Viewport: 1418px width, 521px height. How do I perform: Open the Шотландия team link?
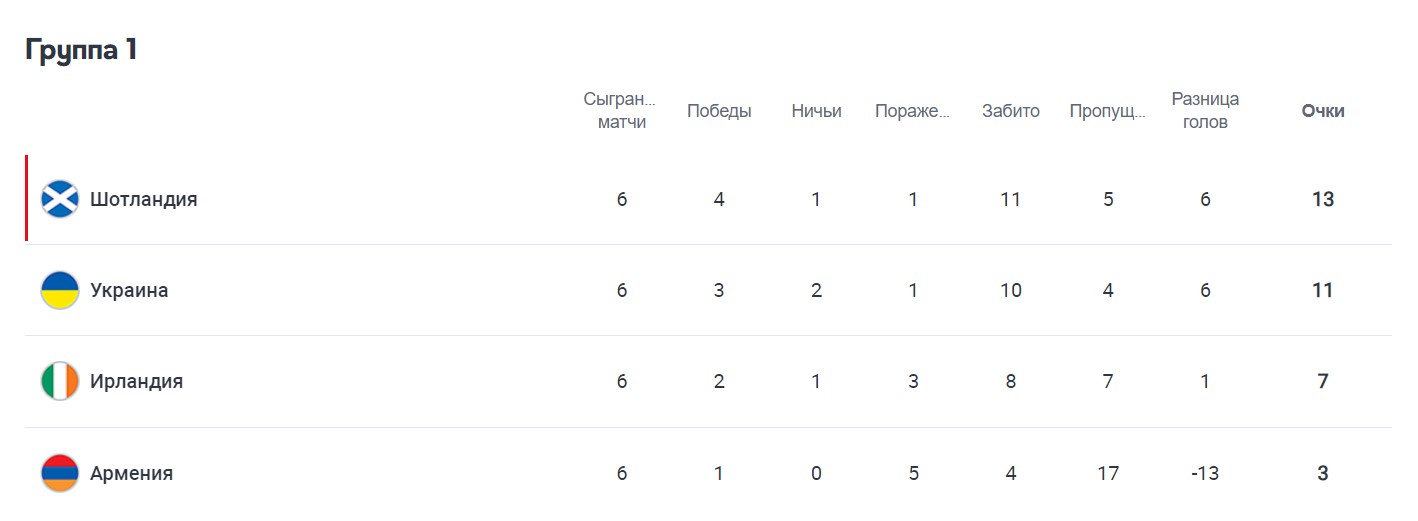pos(143,199)
